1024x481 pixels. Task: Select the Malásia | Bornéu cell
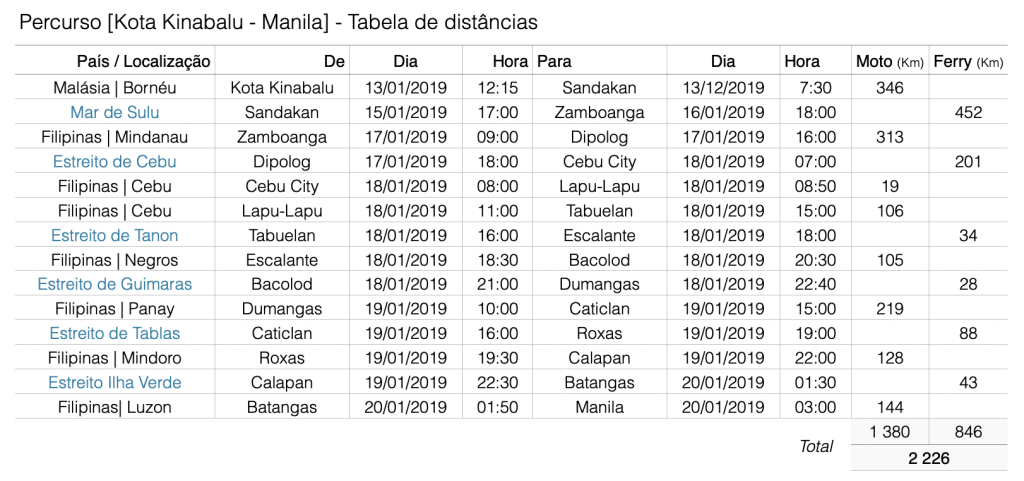[x=115, y=88]
